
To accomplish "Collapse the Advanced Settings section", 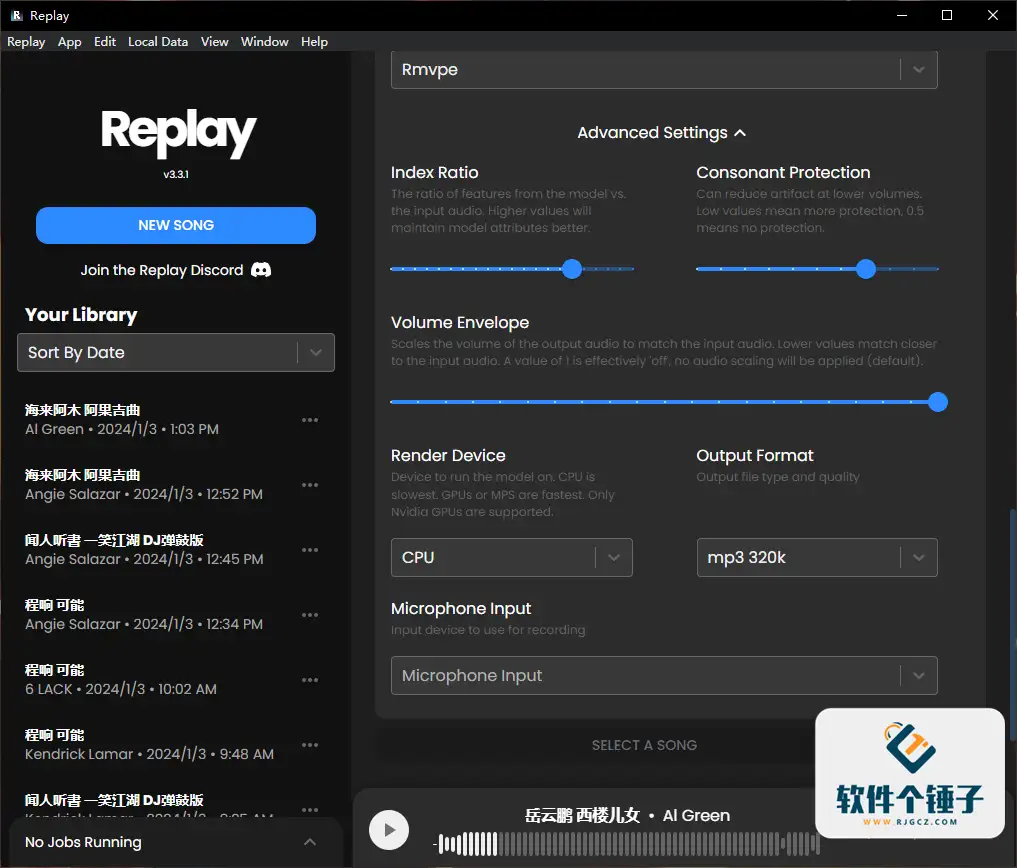I will click(x=662, y=132).
